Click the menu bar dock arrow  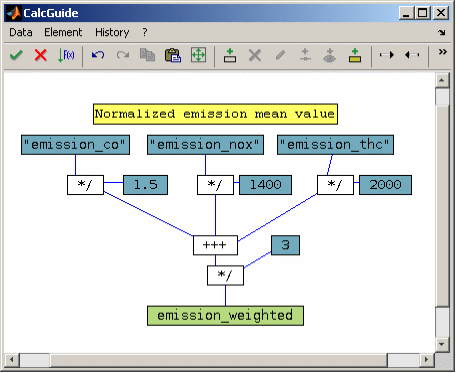tap(442, 32)
